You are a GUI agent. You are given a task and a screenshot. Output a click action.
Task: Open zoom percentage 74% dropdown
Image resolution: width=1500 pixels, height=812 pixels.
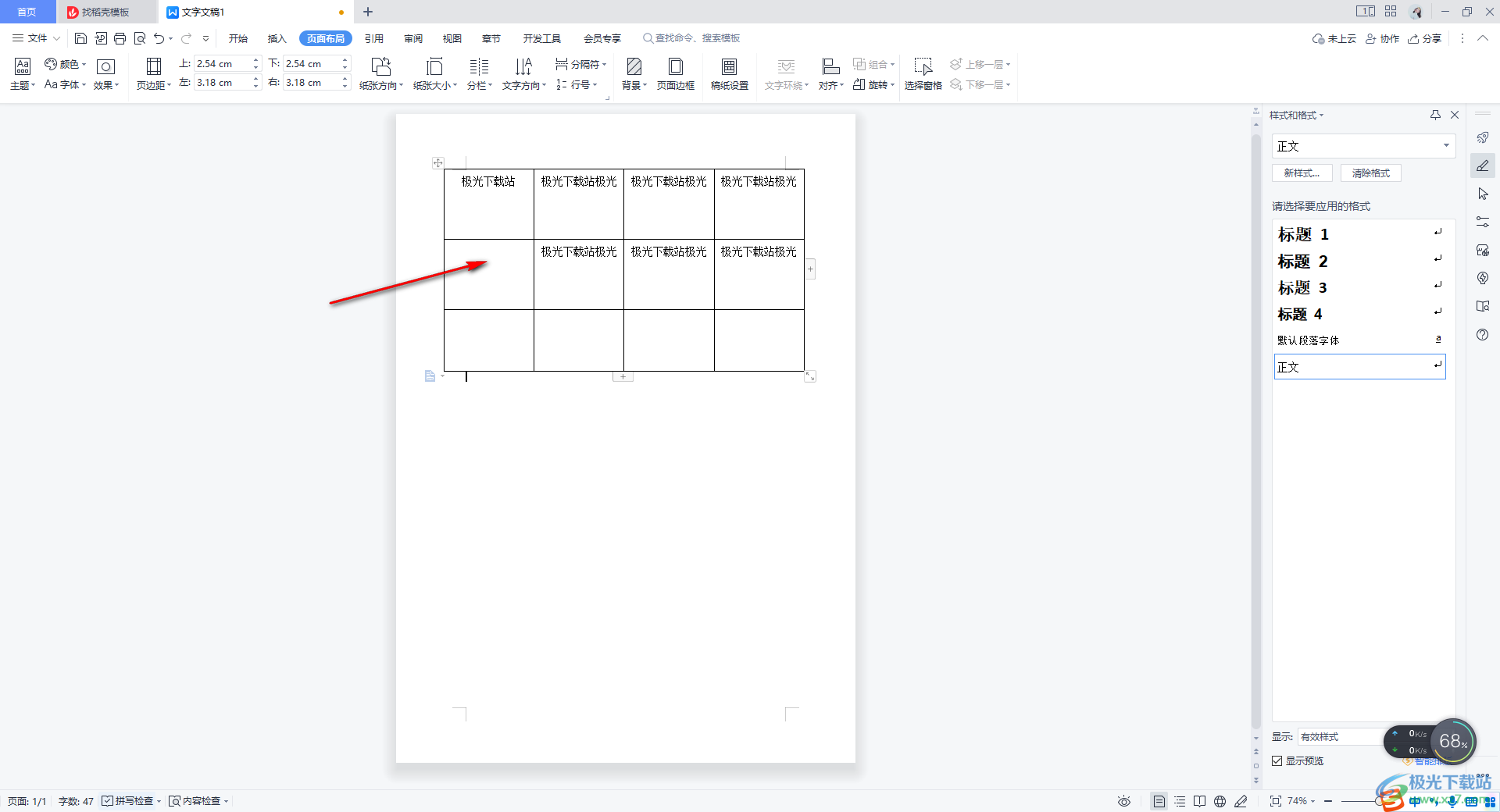point(1302,801)
